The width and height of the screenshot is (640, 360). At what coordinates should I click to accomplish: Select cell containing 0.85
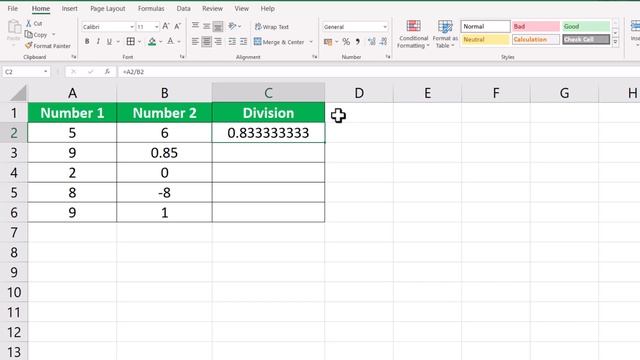(164, 153)
